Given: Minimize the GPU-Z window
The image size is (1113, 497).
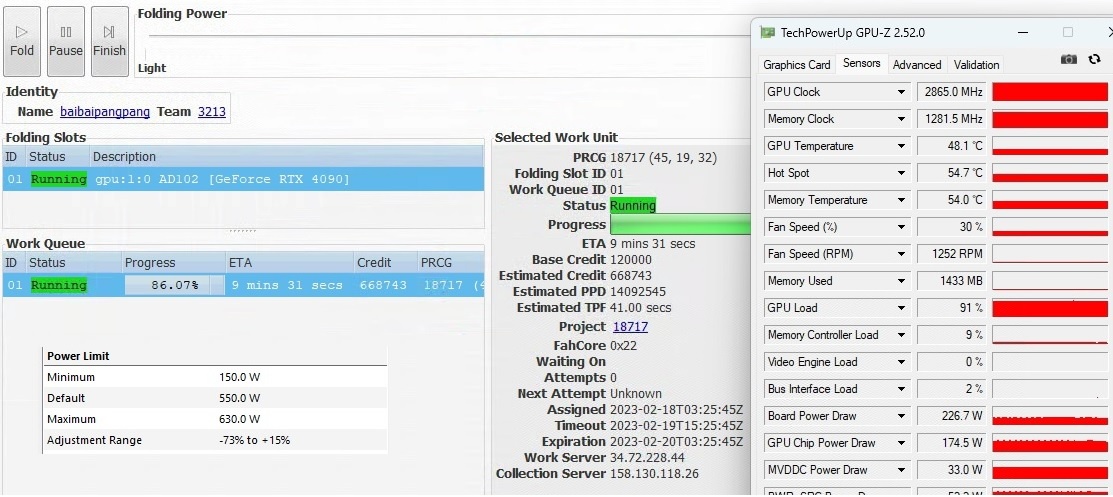Looking at the screenshot, I should pyautogui.click(x=1023, y=33).
